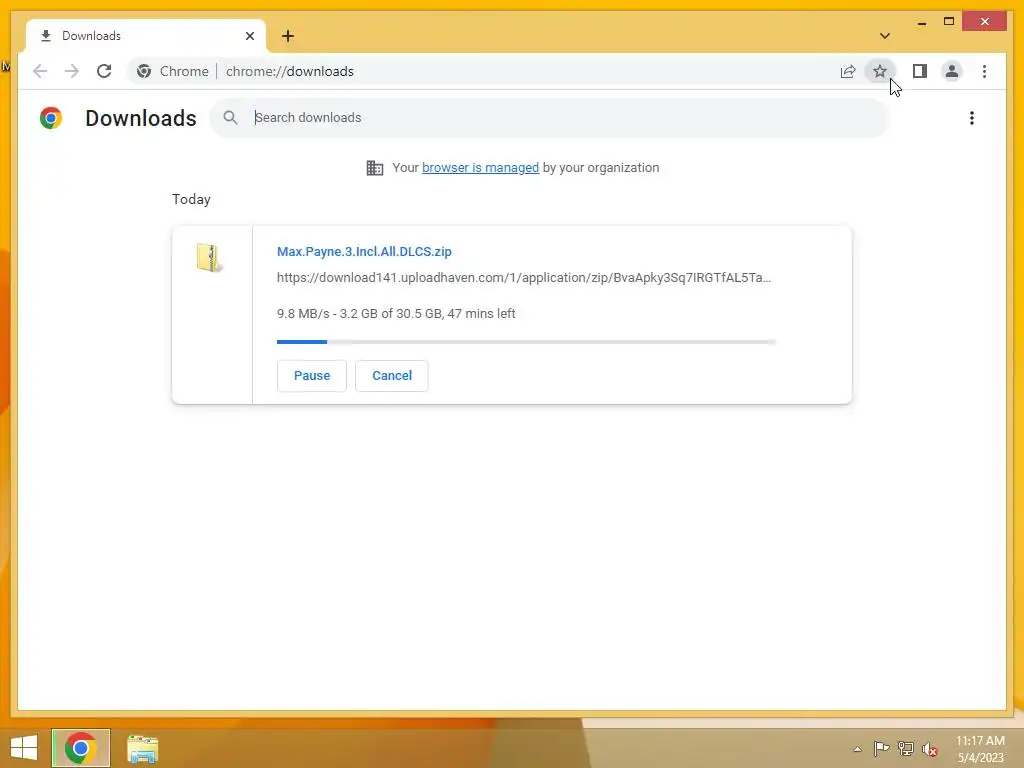Open Chrome's three-dot main menu
Screen dimensions: 1024x768
[984, 71]
